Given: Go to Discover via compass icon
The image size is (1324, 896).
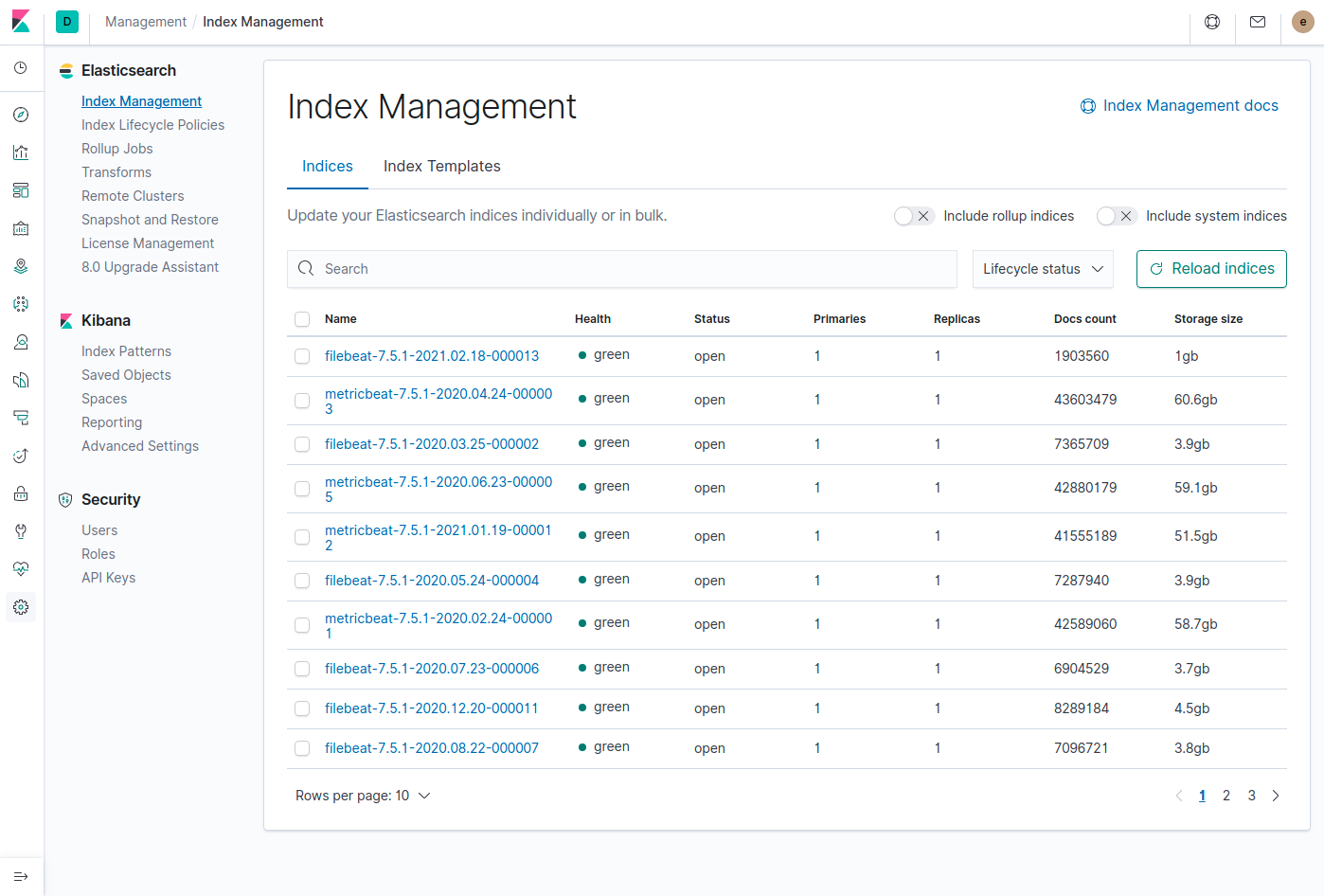Looking at the screenshot, I should [21, 115].
